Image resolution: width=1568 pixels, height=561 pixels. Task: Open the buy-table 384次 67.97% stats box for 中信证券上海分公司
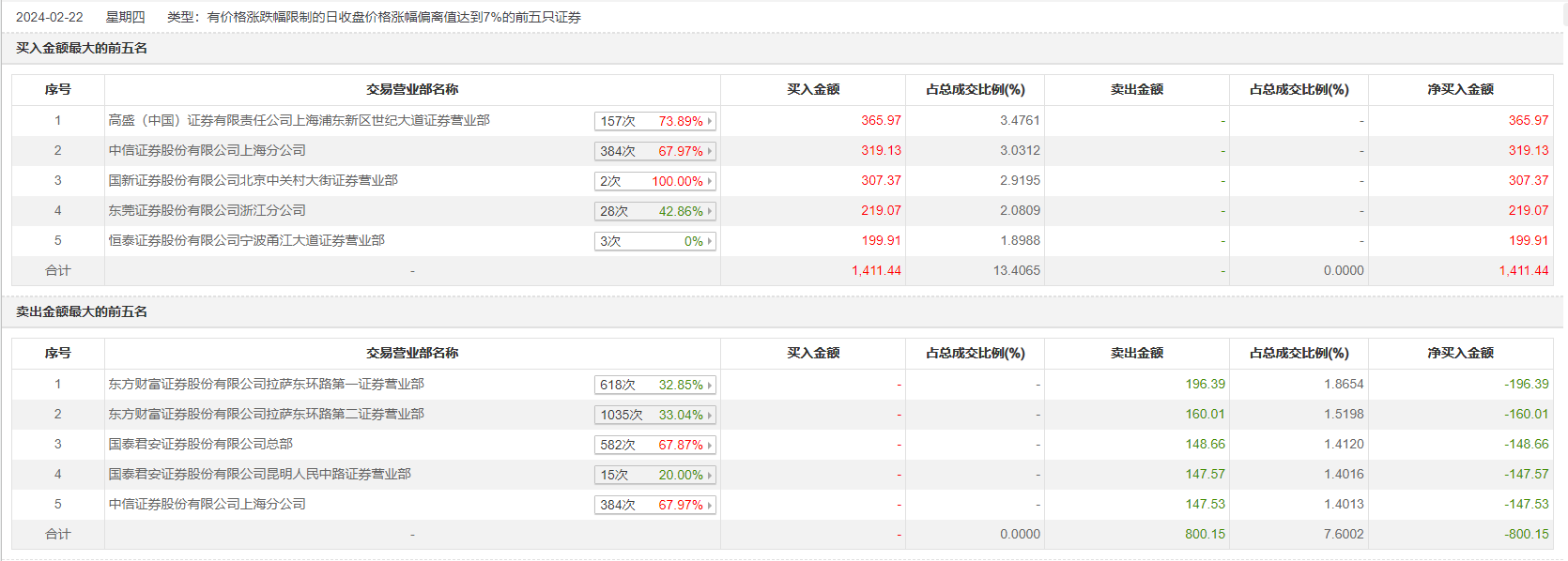pyautogui.click(x=655, y=151)
